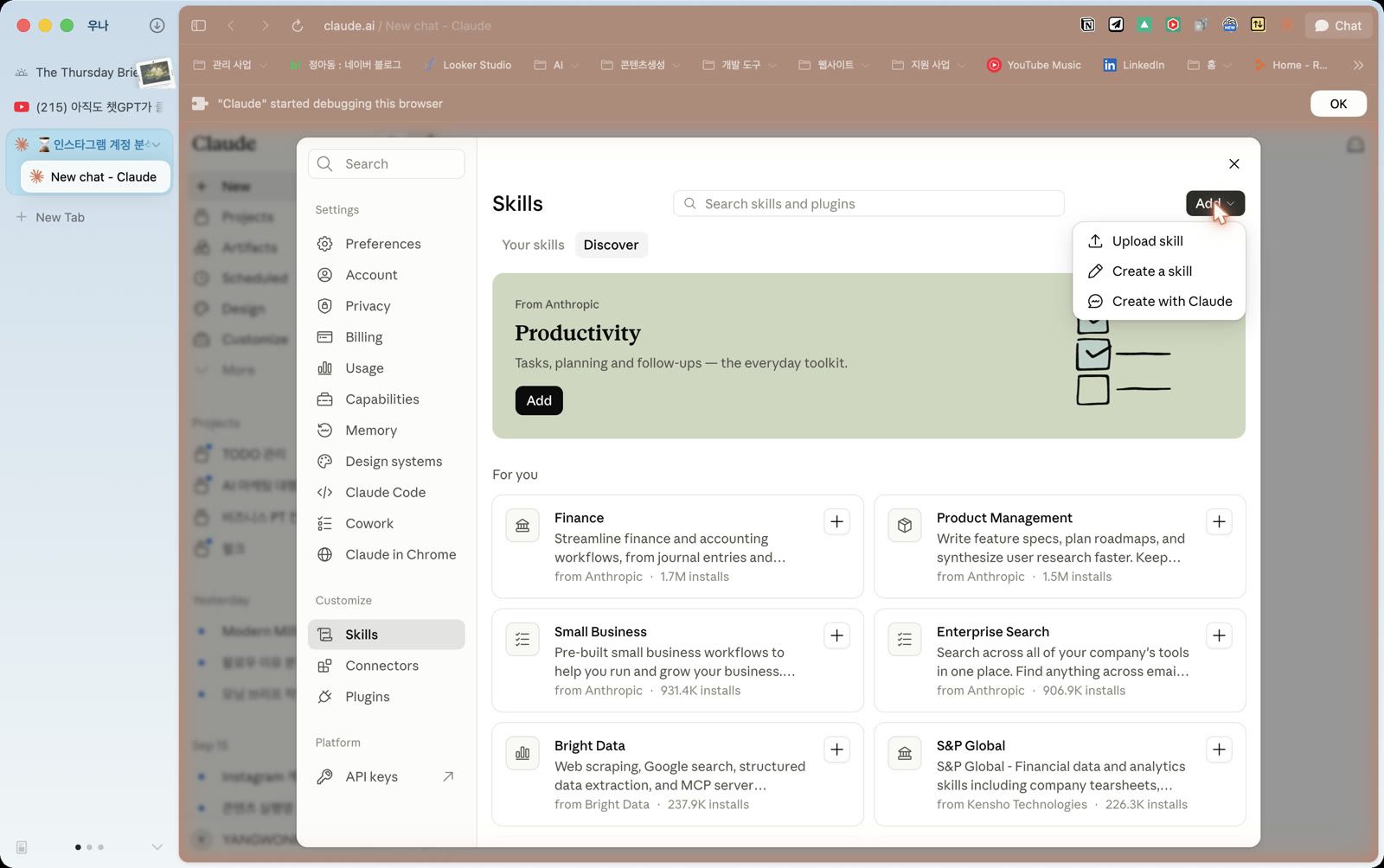Expand the 개발 도구 bookmarks folder
This screenshot has height=868, width=1384.
740,65
